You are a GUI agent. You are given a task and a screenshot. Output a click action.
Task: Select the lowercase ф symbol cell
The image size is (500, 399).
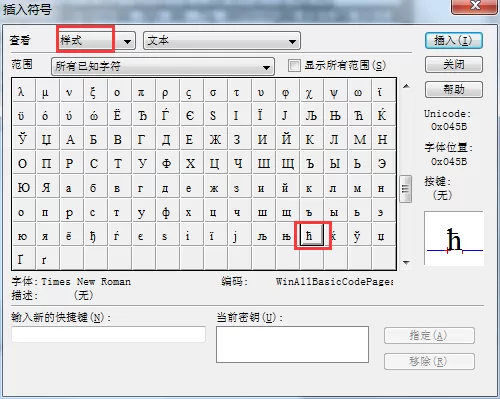[x=167, y=211]
